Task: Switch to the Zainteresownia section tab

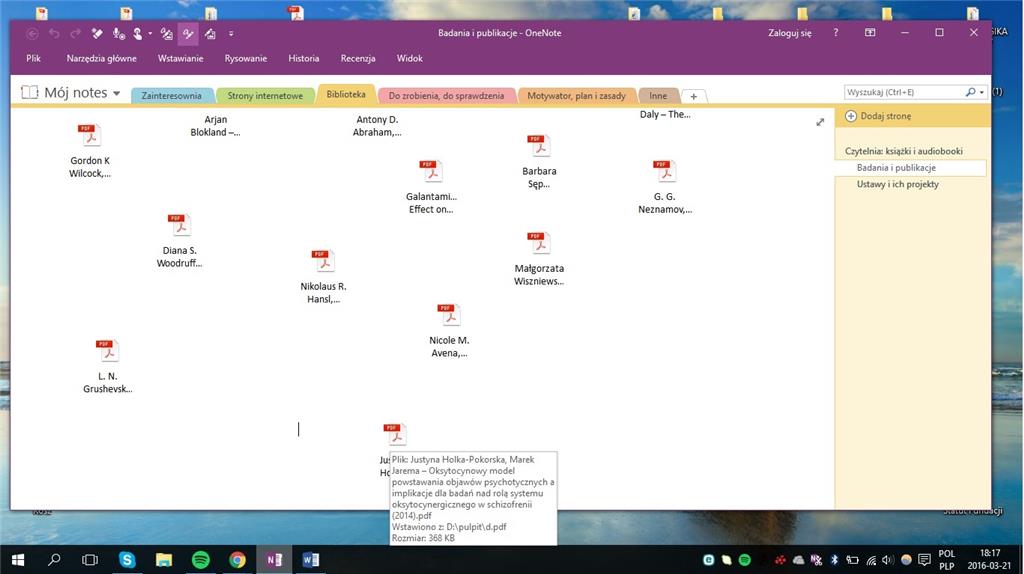Action: (172, 95)
